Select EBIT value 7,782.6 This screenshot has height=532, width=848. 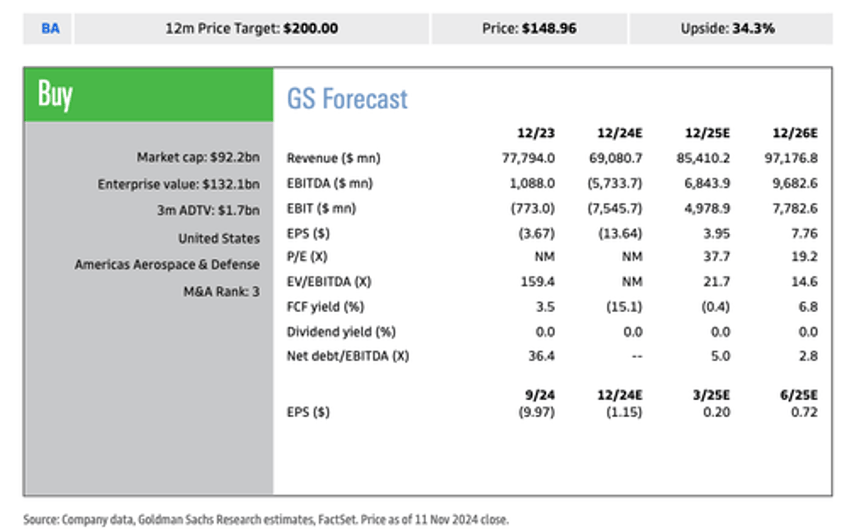coord(795,208)
